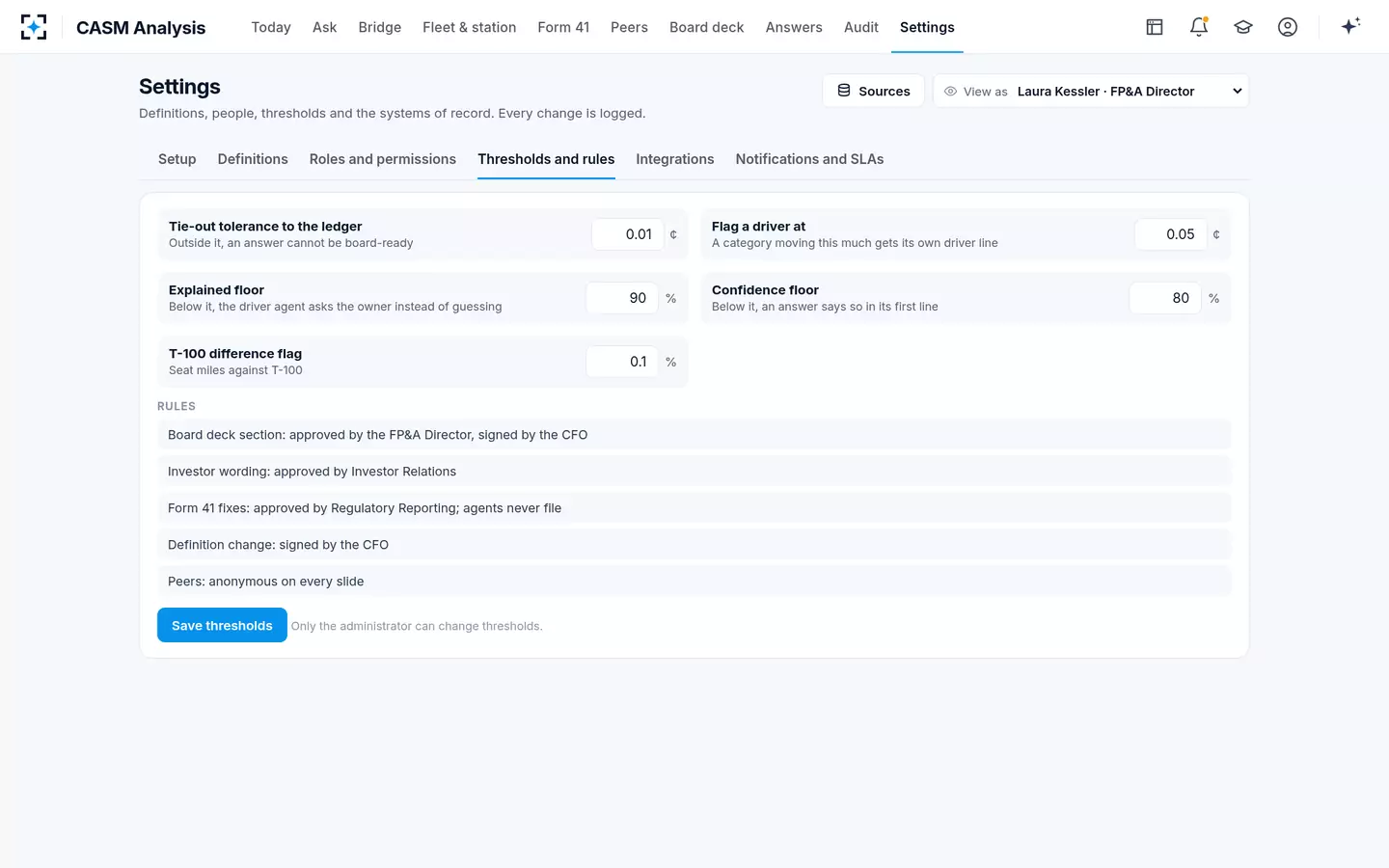Expand the View as Laura Kessler dropdown
The image size is (1389, 868).
pyautogui.click(x=1091, y=91)
